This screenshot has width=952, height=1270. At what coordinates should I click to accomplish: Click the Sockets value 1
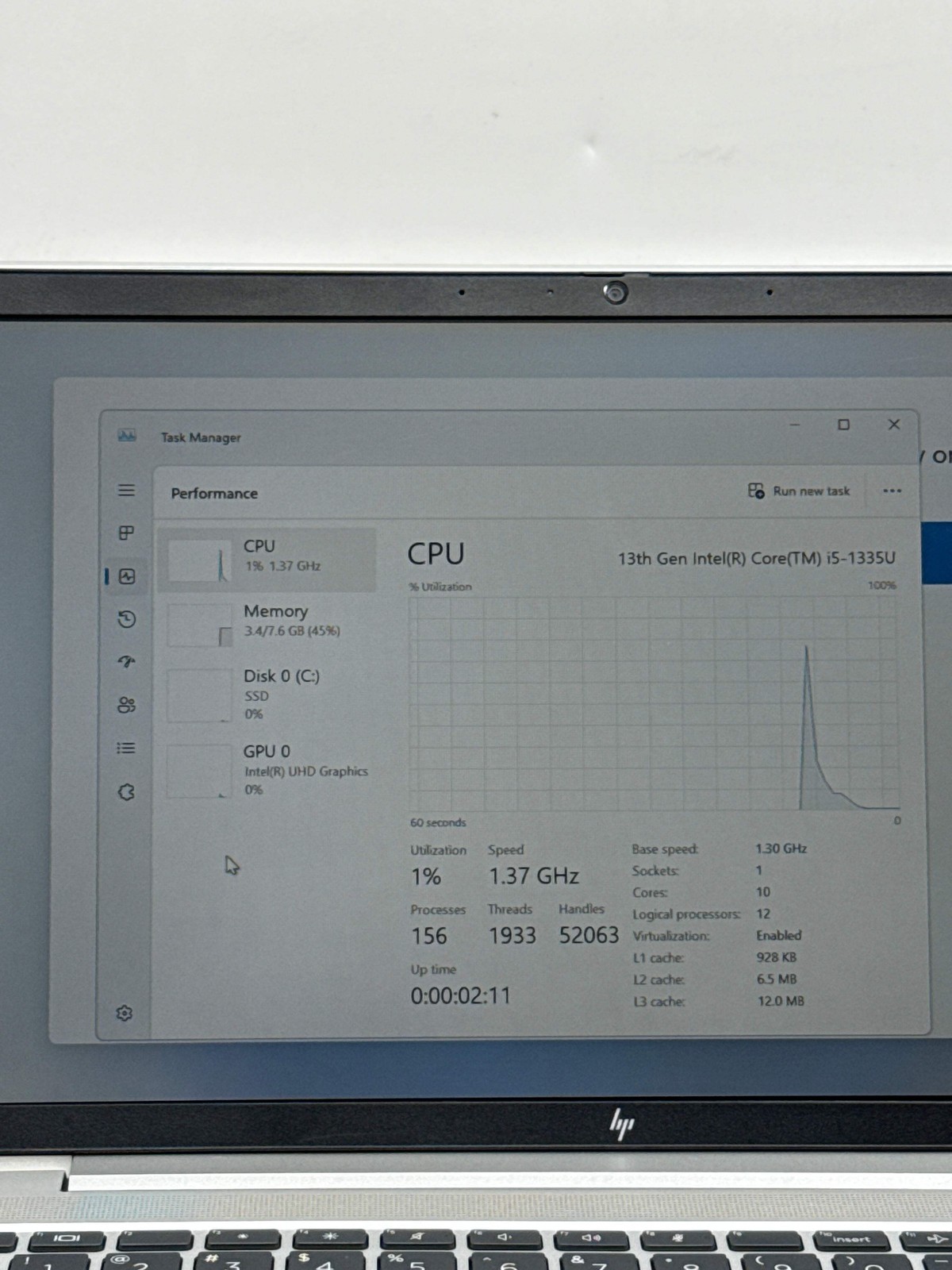pos(758,870)
